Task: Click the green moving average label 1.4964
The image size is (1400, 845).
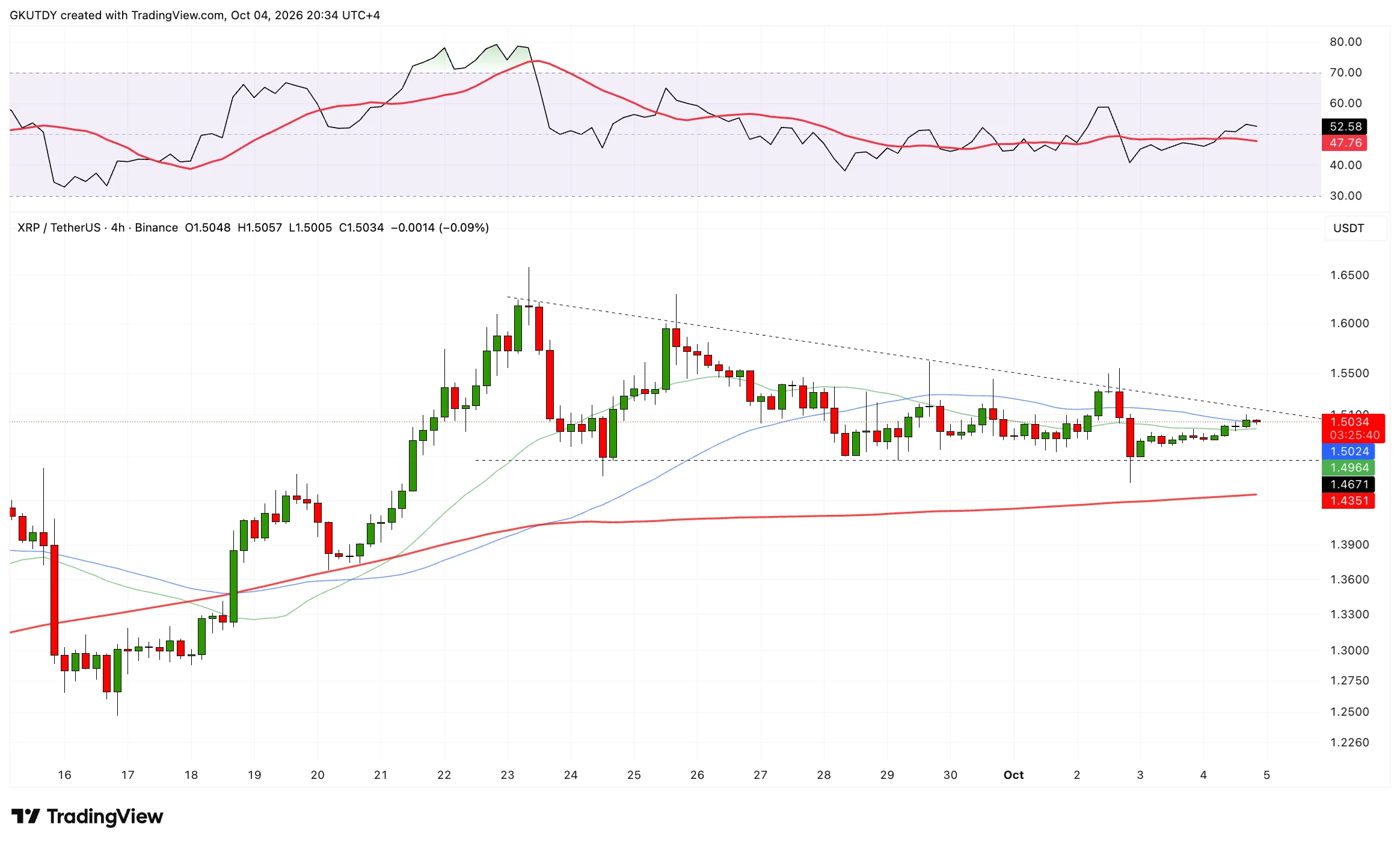Action: click(1348, 467)
